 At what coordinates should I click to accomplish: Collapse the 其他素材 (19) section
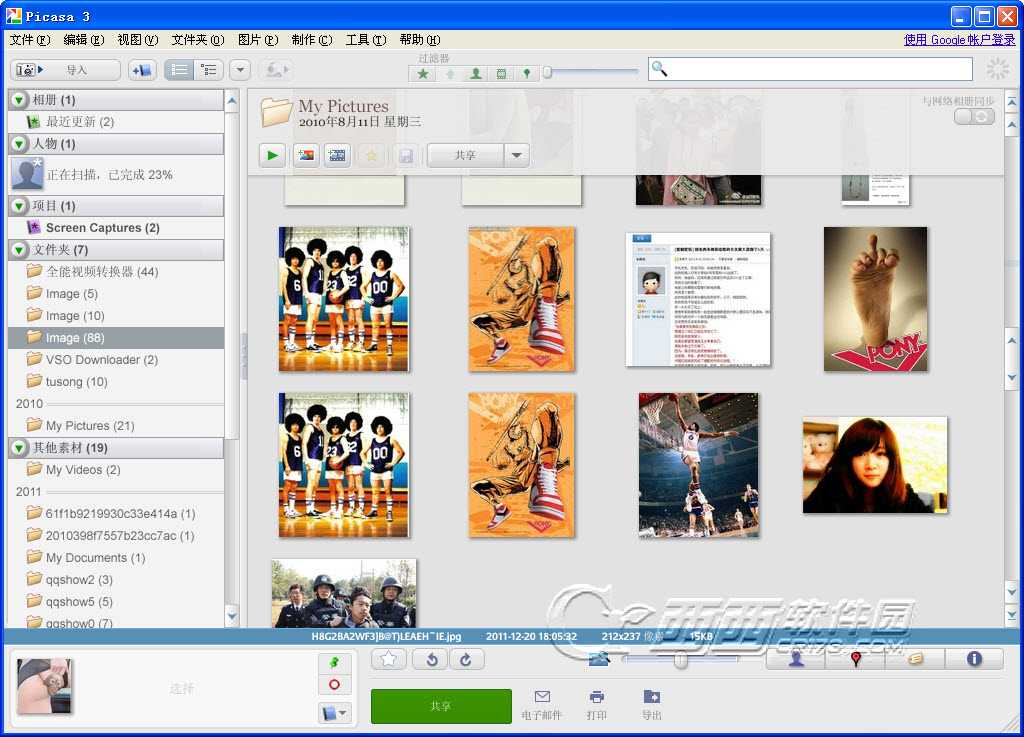[19, 447]
